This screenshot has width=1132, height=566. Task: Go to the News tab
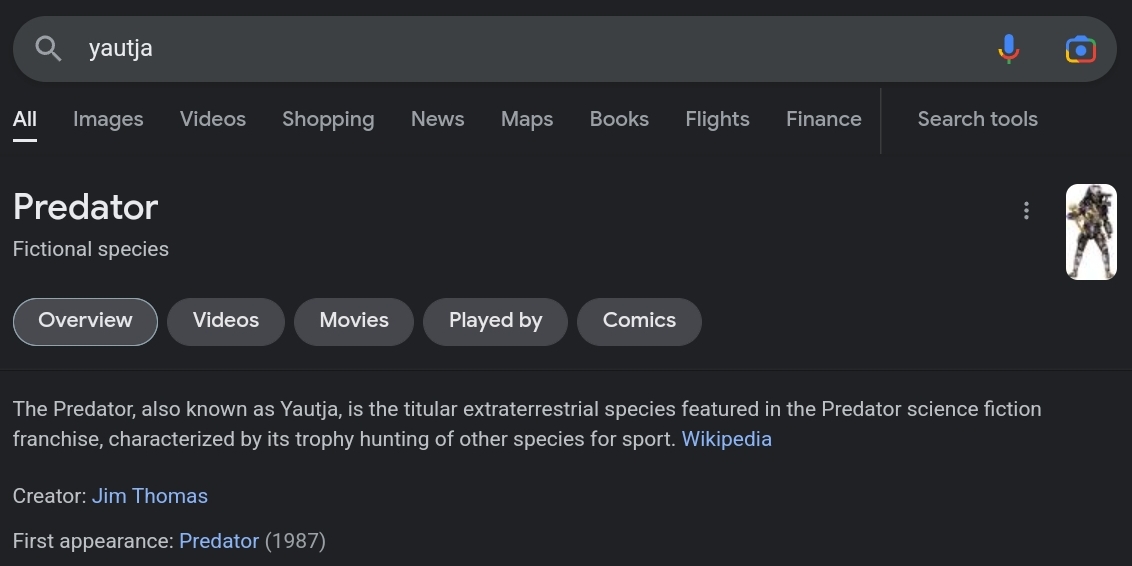pyautogui.click(x=437, y=119)
